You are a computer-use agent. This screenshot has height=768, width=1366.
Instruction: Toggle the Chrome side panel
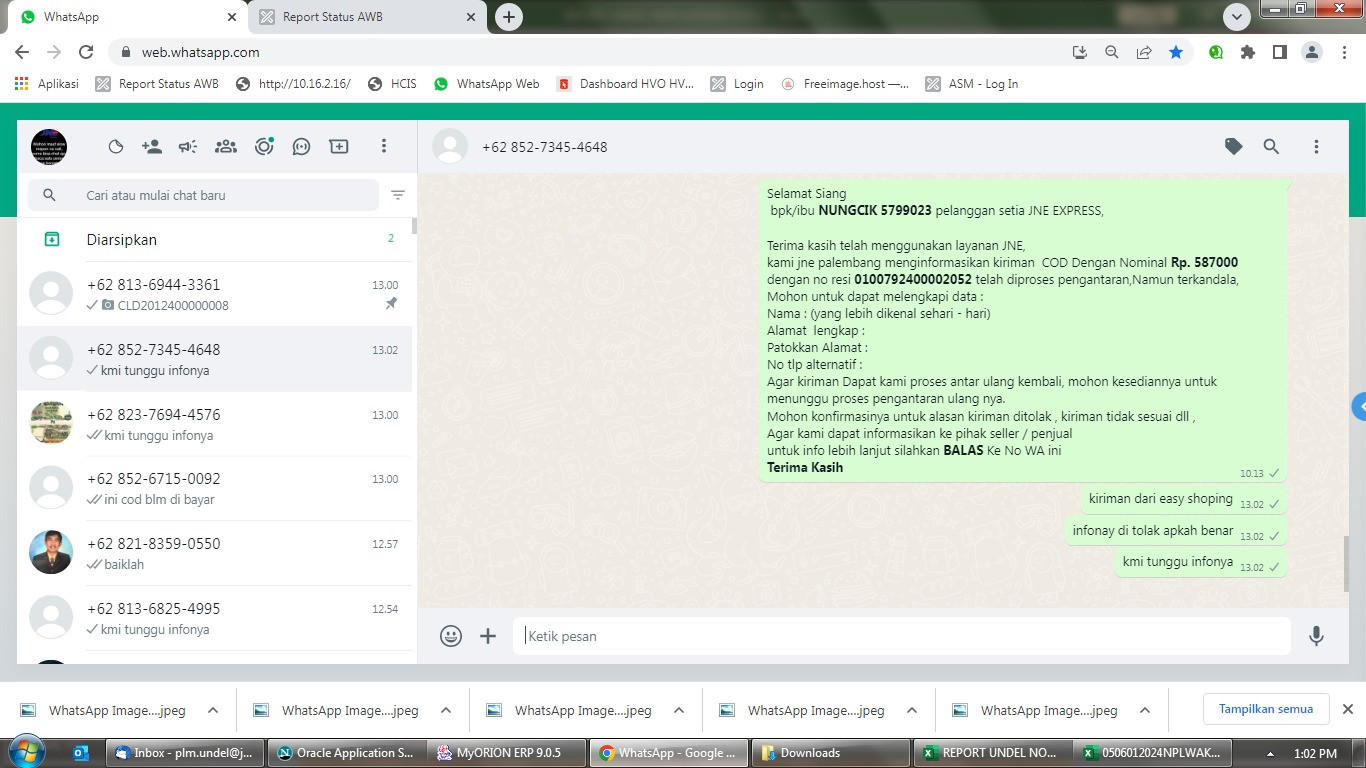(x=1280, y=52)
